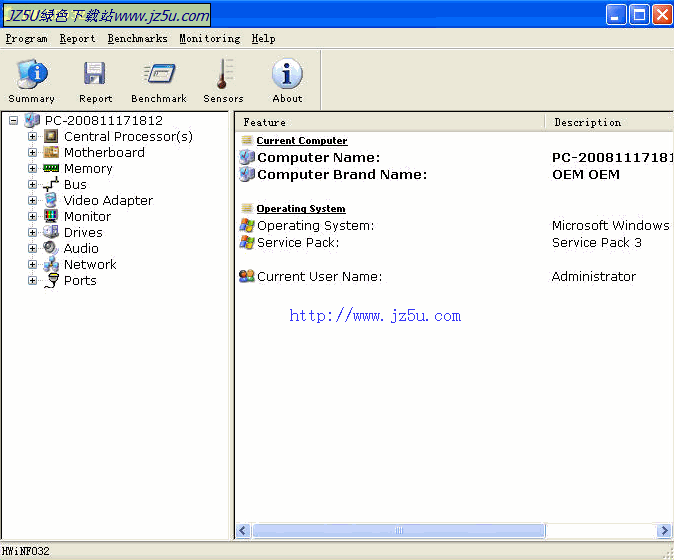
Task: Click the Bus tree icon
Action: coord(51,184)
